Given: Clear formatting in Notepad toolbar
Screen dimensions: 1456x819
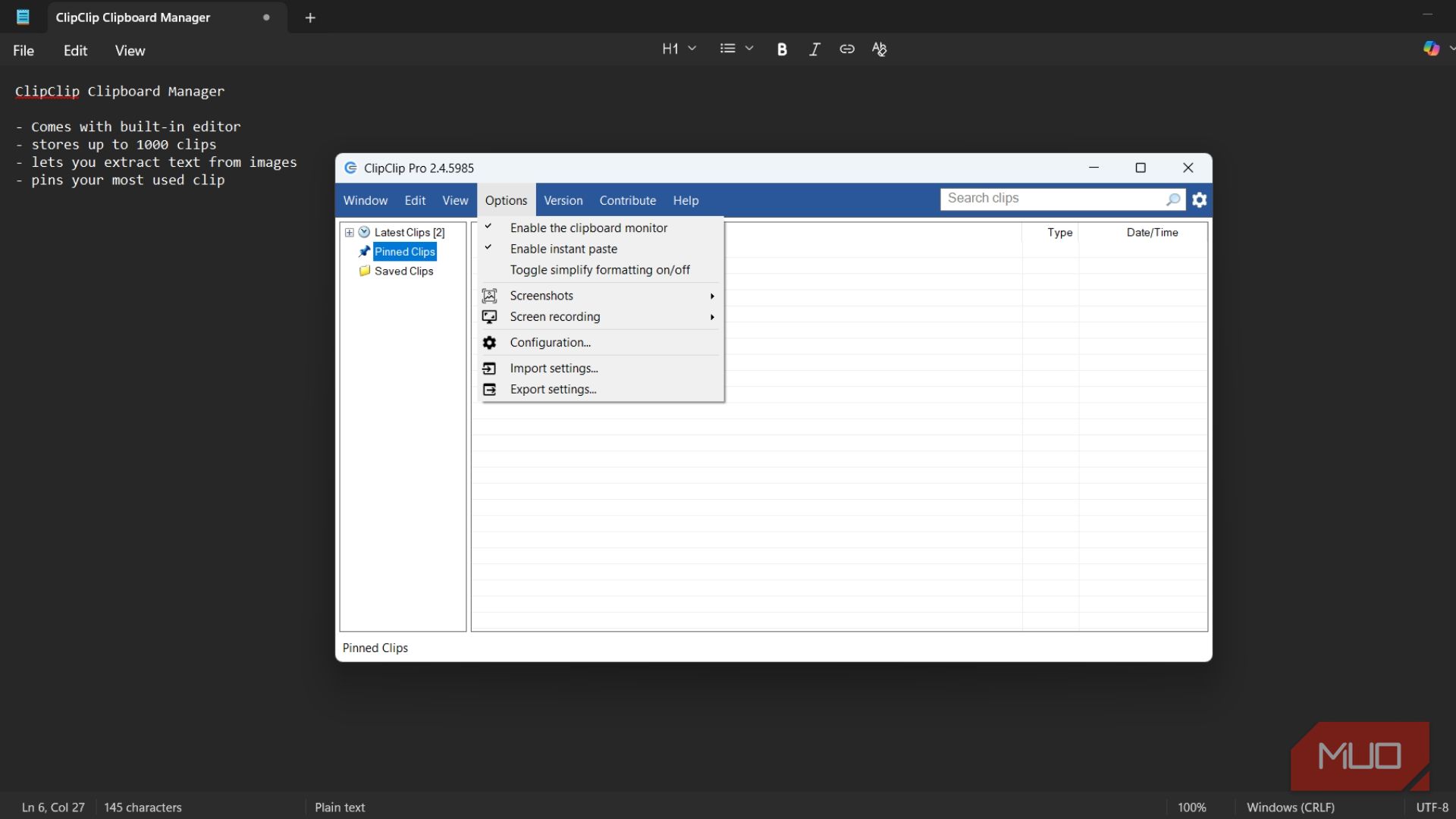Looking at the screenshot, I should click(880, 49).
